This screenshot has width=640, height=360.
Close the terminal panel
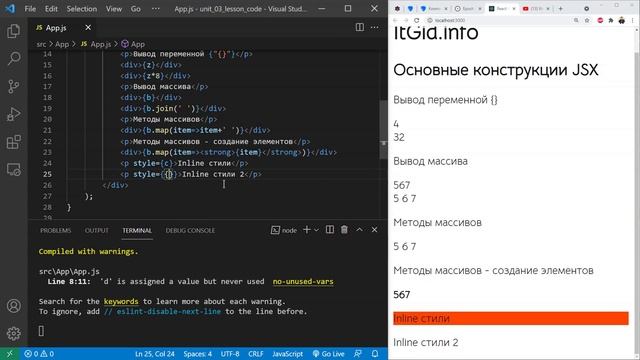[x=374, y=230]
